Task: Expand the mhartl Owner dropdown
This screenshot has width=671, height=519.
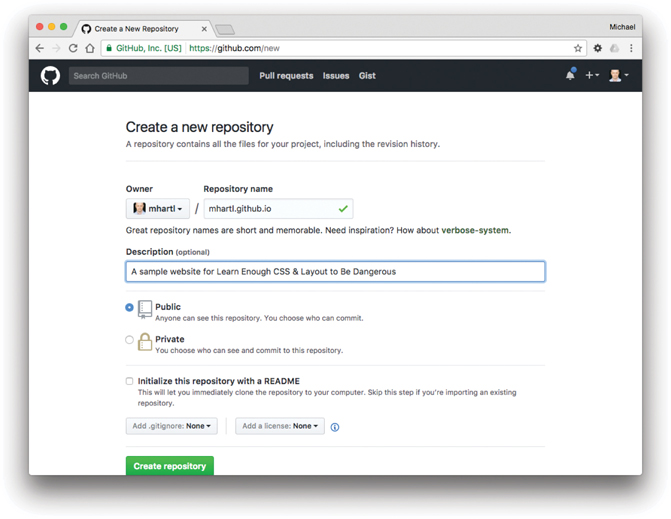Action: (158, 209)
